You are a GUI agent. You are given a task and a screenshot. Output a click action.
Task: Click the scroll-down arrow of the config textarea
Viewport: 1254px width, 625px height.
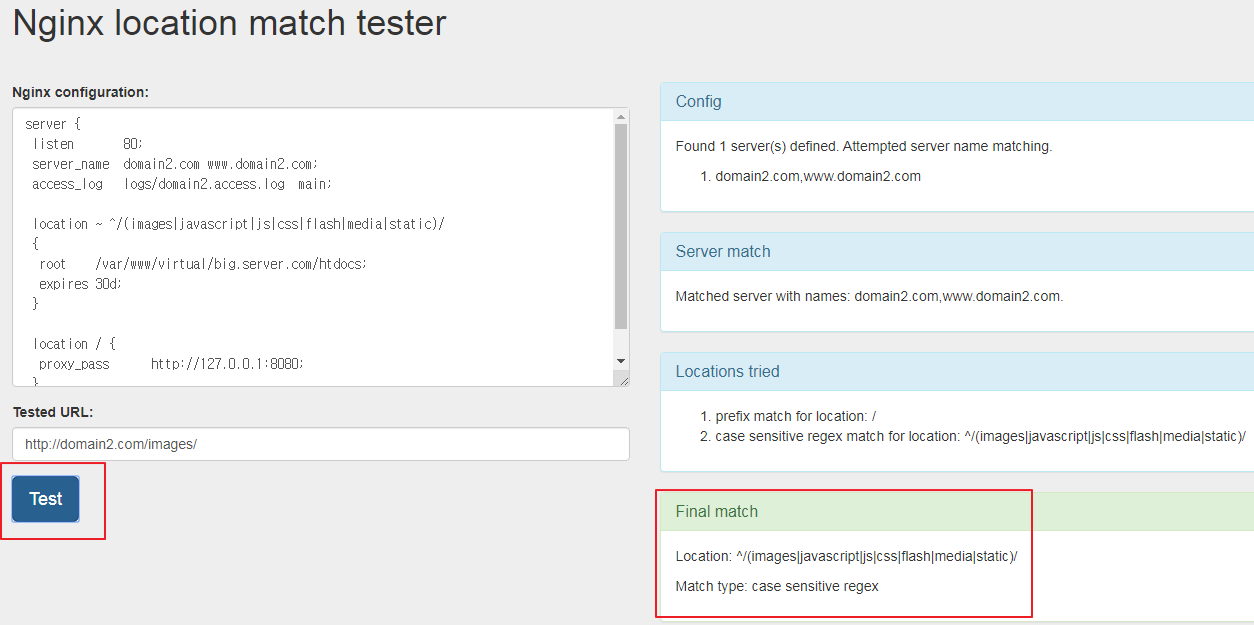pos(621,361)
